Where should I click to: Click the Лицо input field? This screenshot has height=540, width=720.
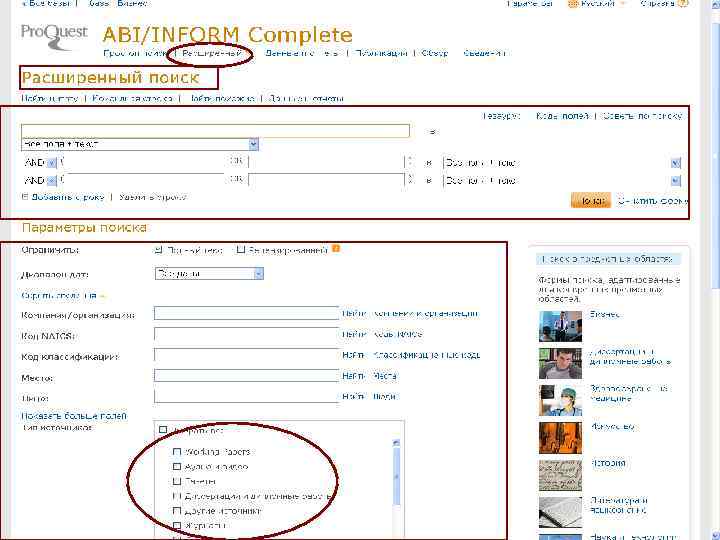pyautogui.click(x=247, y=396)
